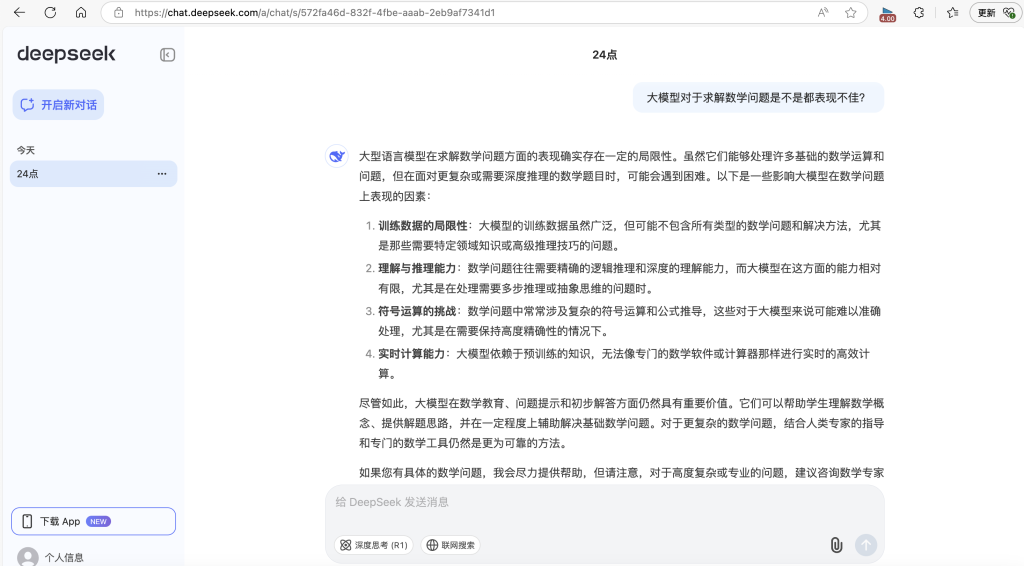Screen dimensions: 1024x566
Task: Click the 今天 section label
Action: [26, 150]
